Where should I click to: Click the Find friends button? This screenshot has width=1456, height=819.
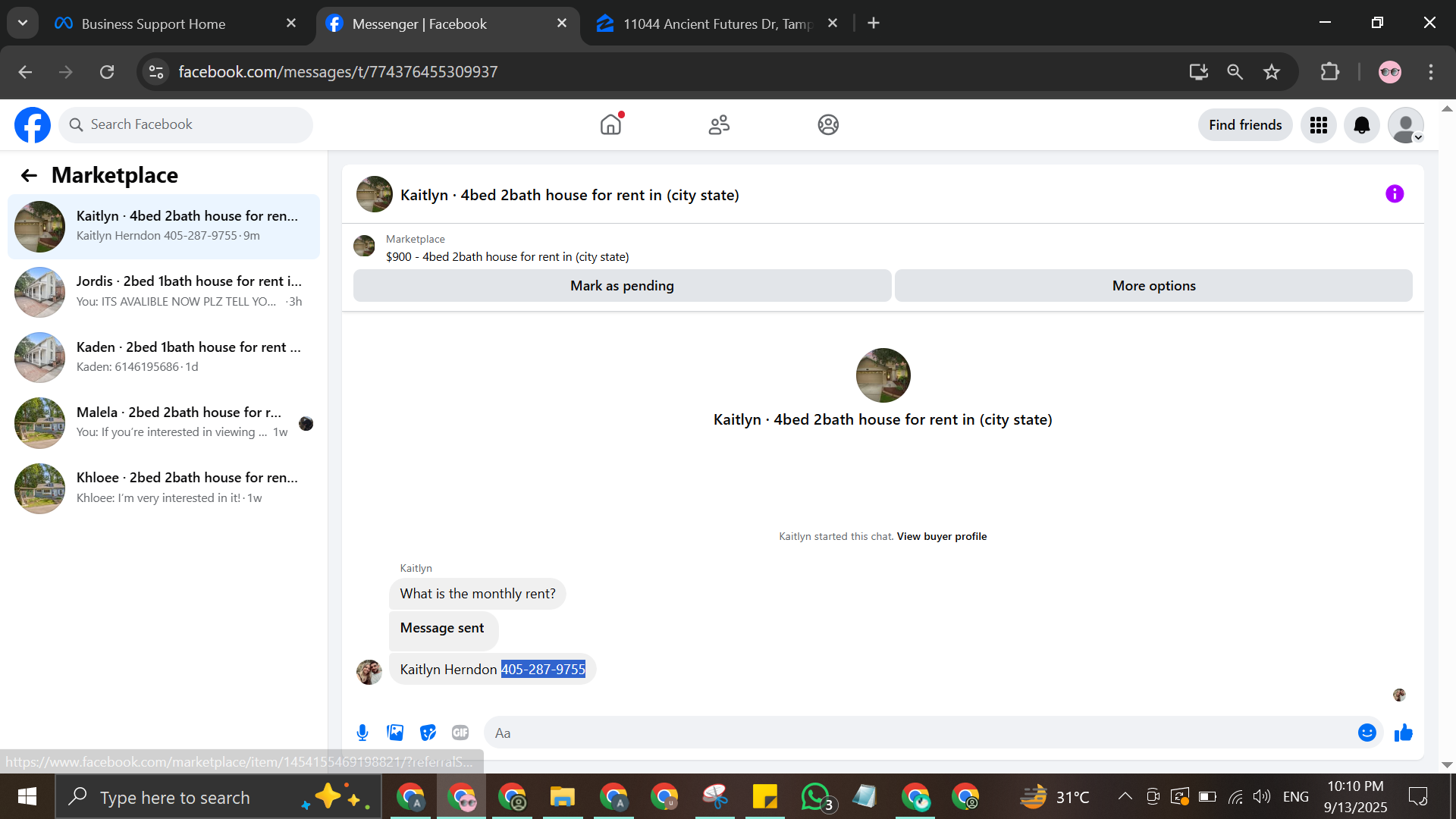tap(1245, 125)
